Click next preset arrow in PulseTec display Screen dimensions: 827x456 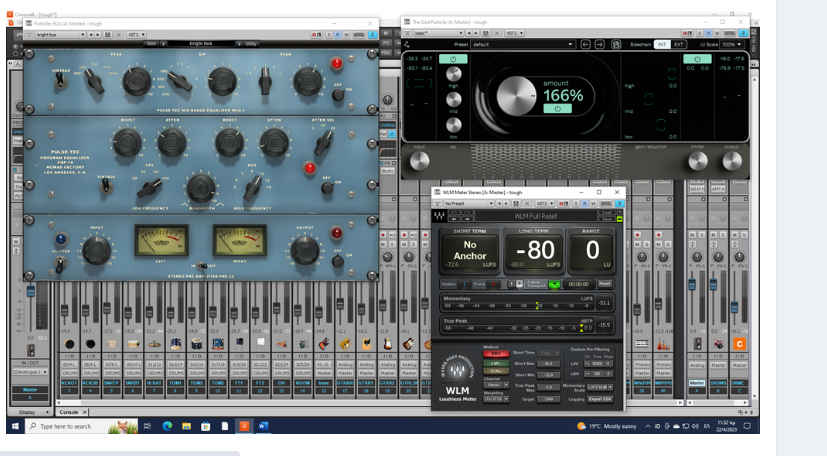coord(238,44)
